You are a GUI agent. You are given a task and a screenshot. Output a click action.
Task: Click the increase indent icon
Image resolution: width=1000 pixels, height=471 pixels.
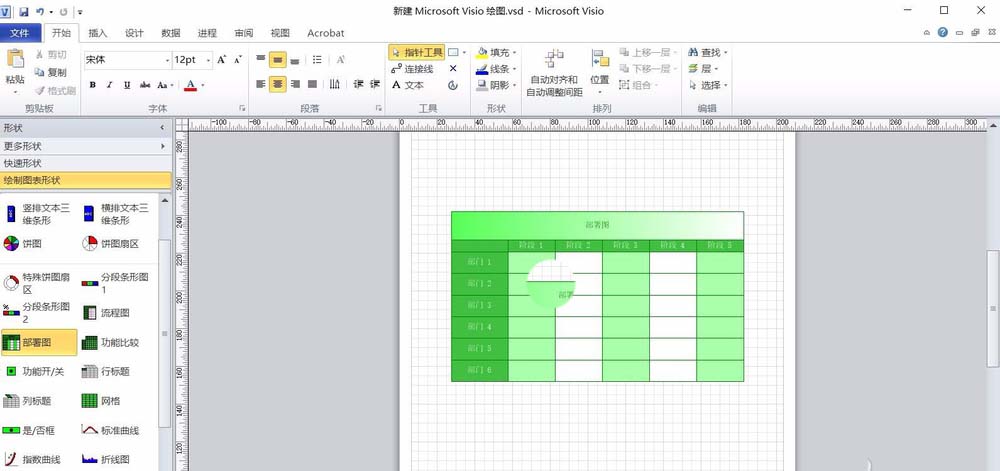click(x=375, y=84)
